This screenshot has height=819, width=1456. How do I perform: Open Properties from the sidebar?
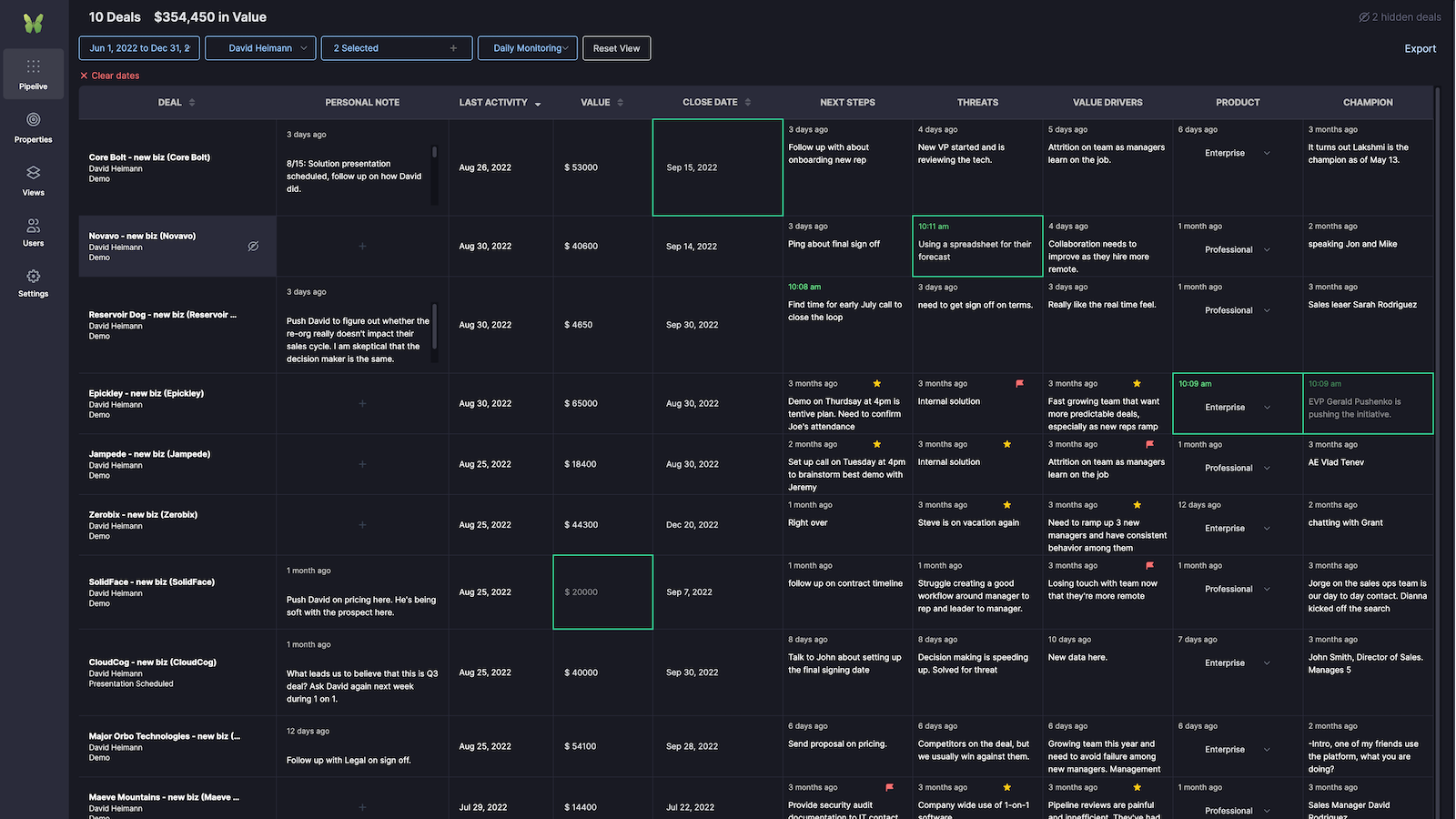tap(34, 127)
